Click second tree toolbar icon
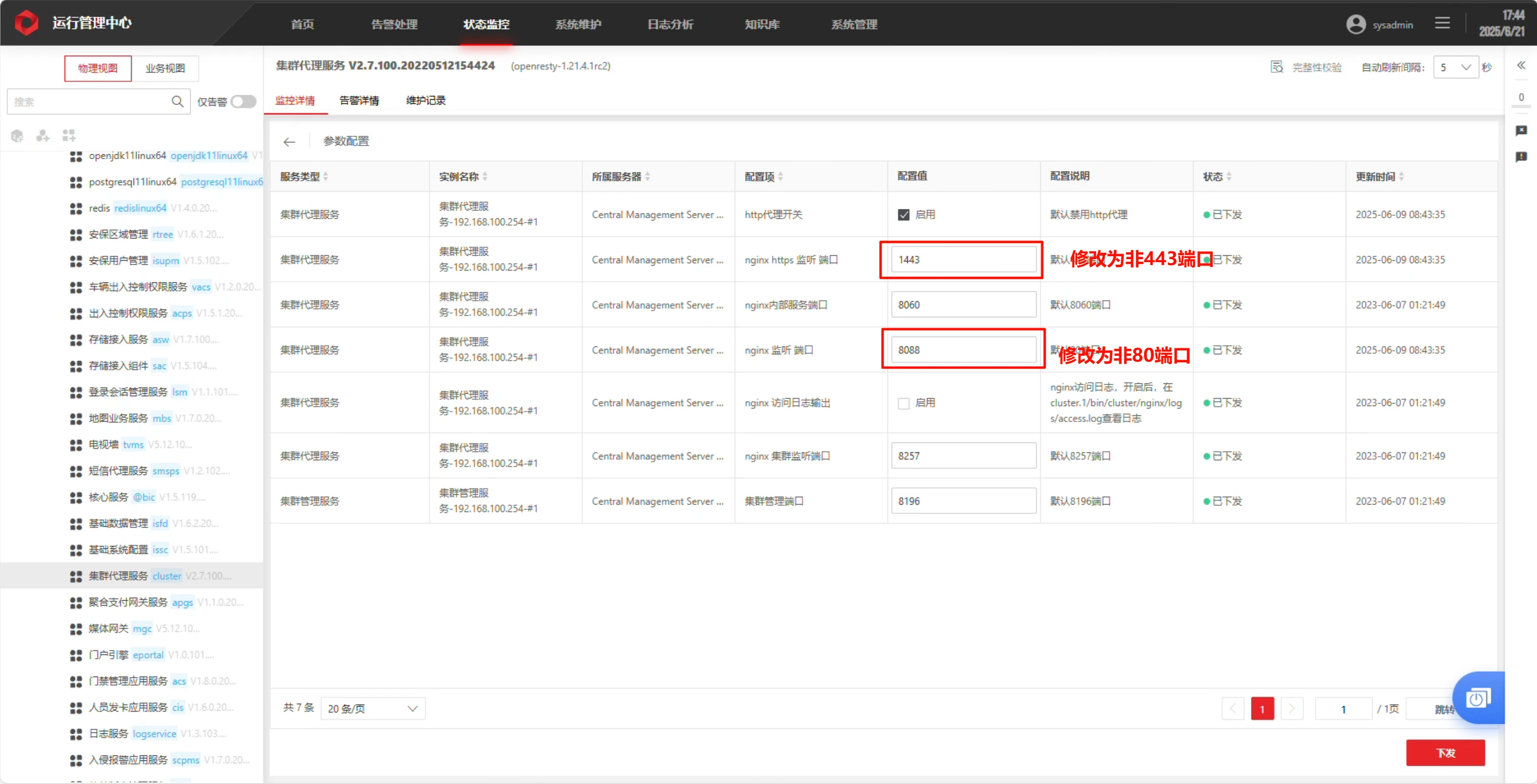The image size is (1537, 784). (x=43, y=136)
